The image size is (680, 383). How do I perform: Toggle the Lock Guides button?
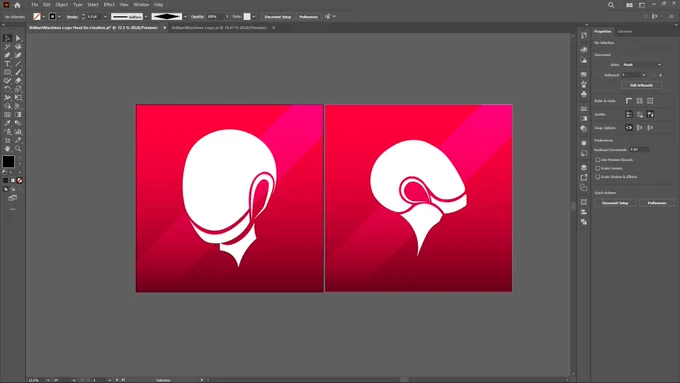pyautogui.click(x=640, y=114)
